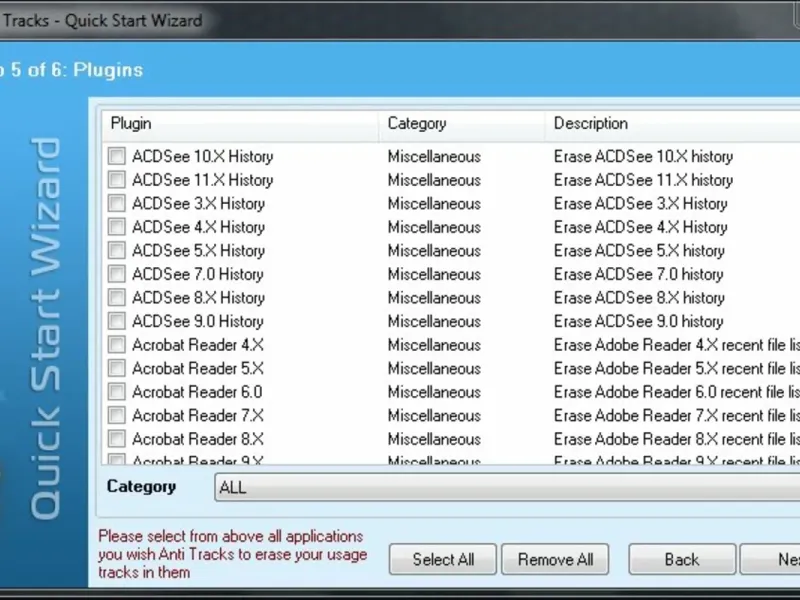Enable the ACDSee 9.0 History checkbox
Image resolution: width=800 pixels, height=600 pixels.
(x=117, y=321)
